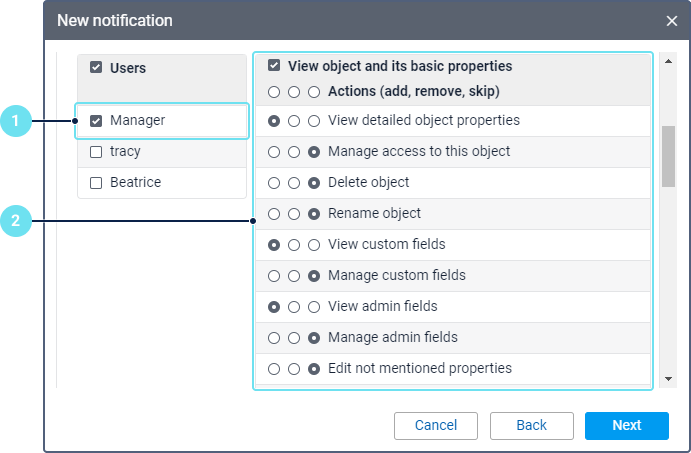Check the tracy user checkbox
Screen dimensions: 691x453
point(96,152)
